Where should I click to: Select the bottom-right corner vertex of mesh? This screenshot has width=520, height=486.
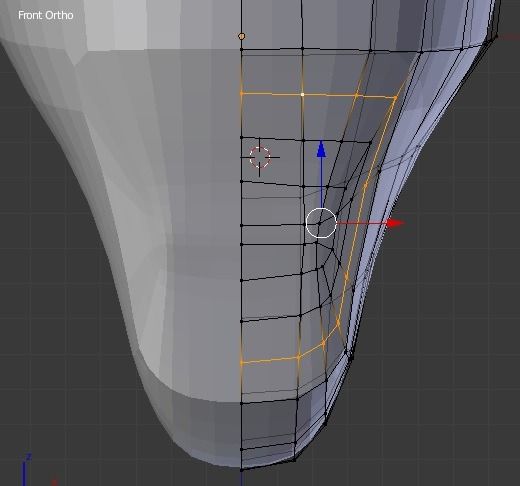[x=294, y=460]
